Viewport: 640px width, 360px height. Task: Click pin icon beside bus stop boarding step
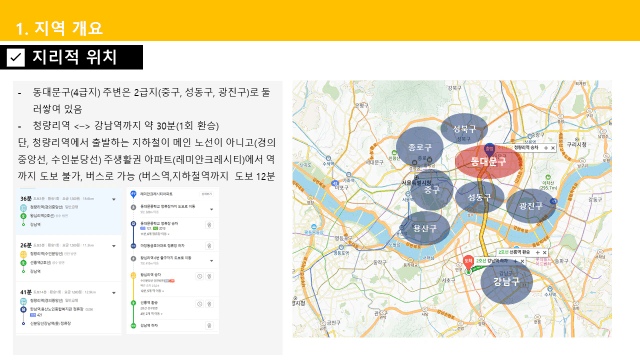(x=209, y=224)
